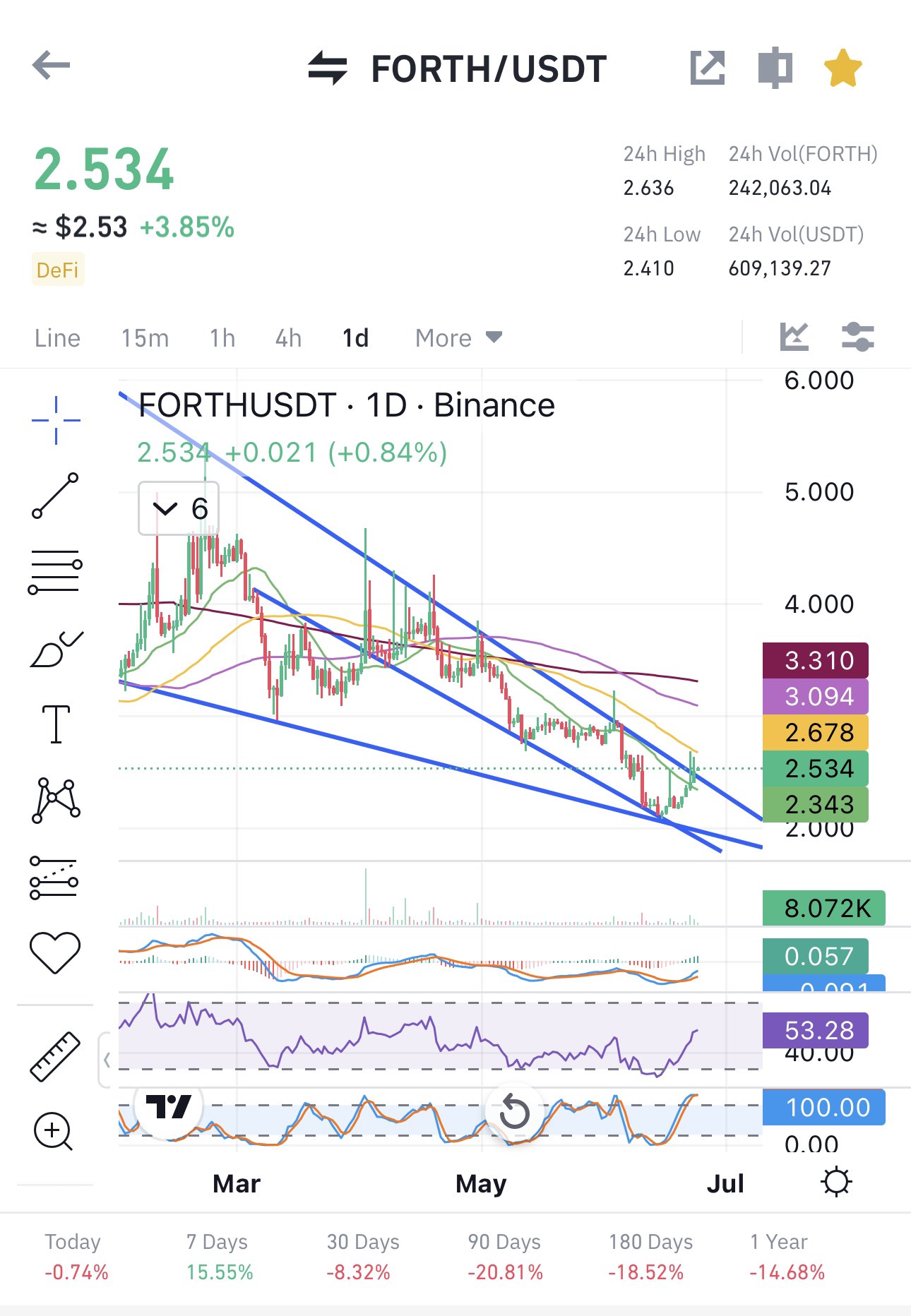The height and width of the screenshot is (1316, 911).
Task: Tap the 24h Vol(FORTH) value 242,063.04
Action: pos(780,188)
